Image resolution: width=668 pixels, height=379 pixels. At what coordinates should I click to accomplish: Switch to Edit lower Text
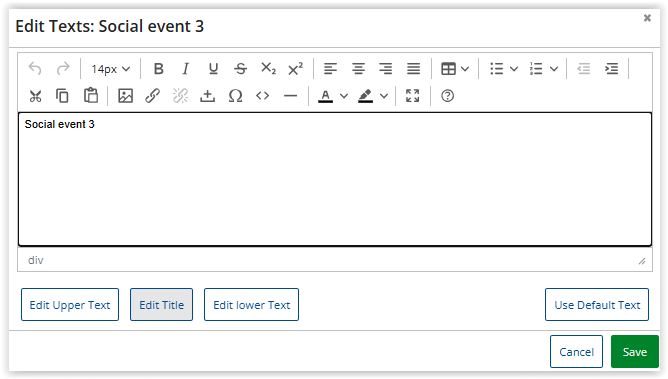(251, 304)
